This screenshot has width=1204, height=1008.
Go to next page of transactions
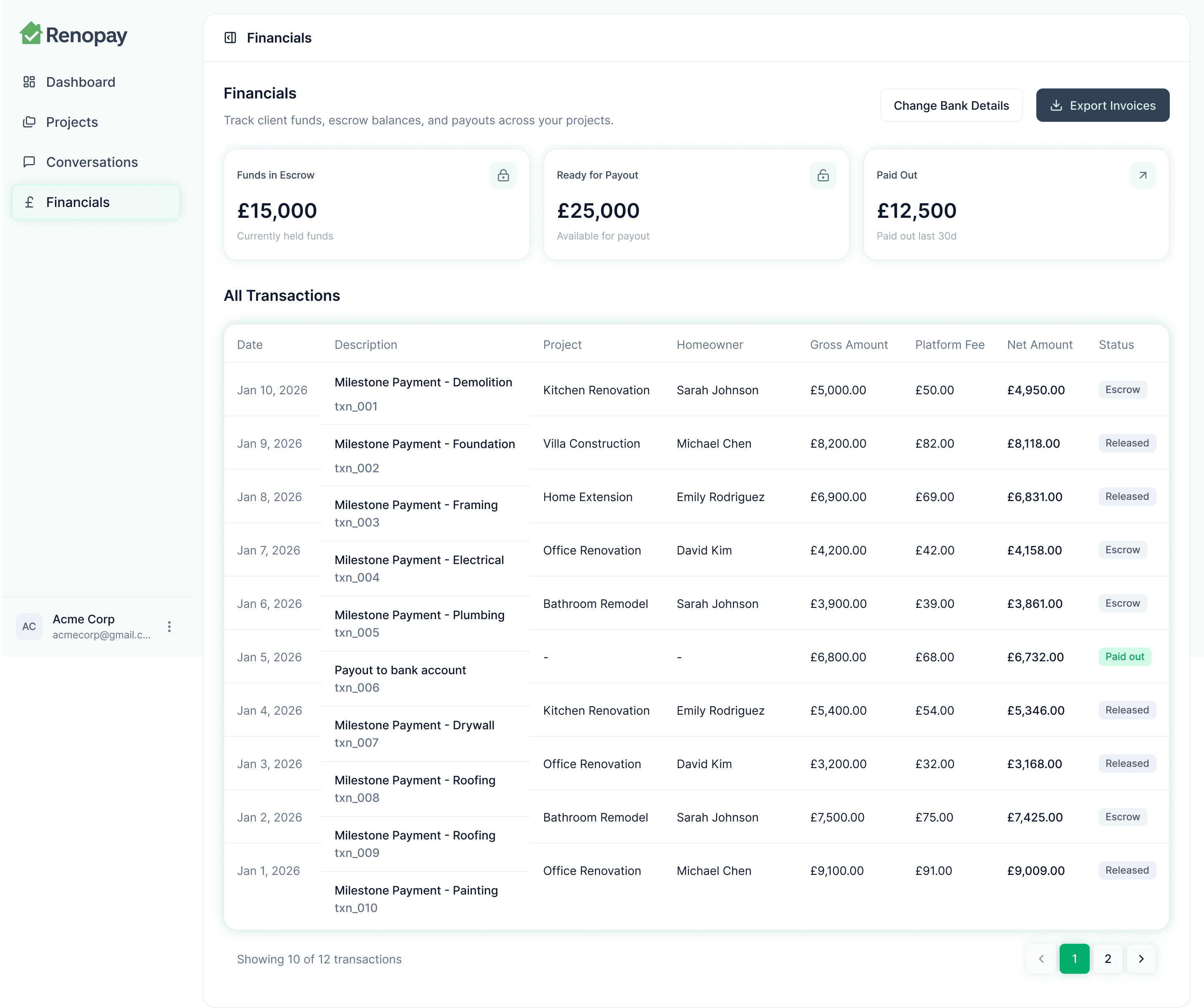coord(1141,959)
